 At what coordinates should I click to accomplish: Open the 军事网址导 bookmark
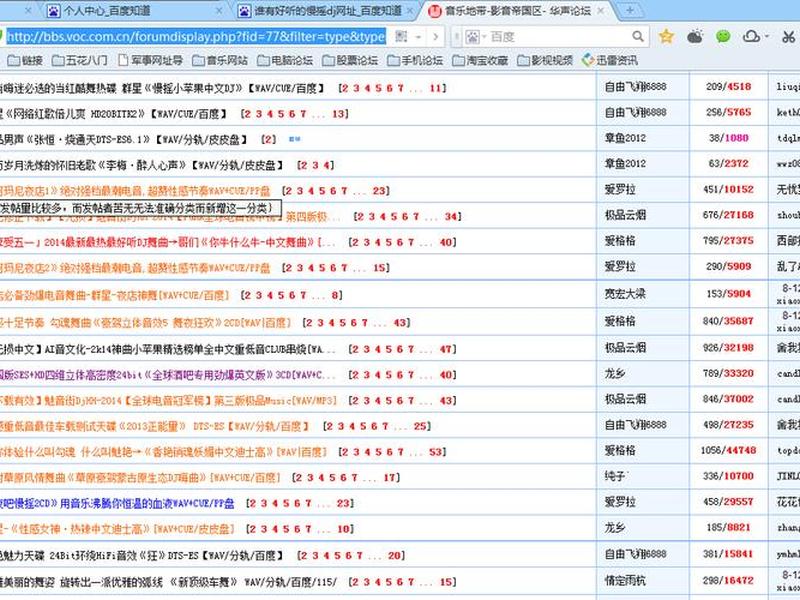151,60
